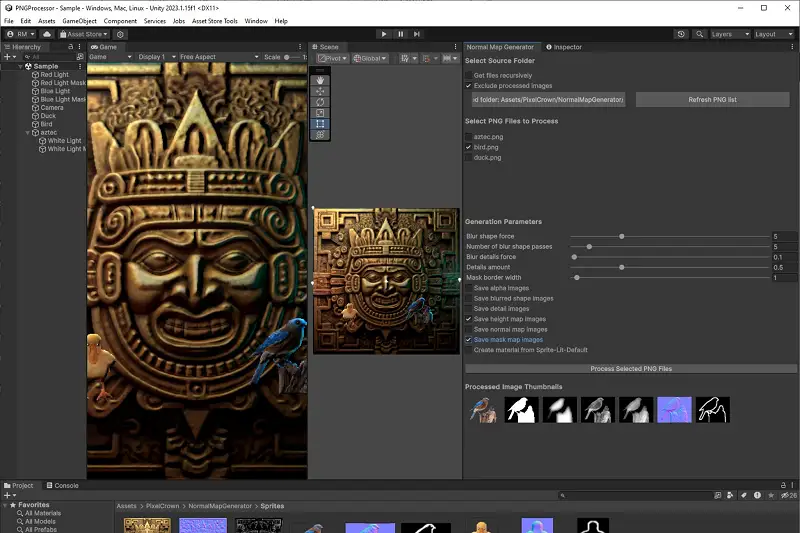Select the Rotate tool in Scene
Viewport: 800px width, 533px height.
click(320, 102)
